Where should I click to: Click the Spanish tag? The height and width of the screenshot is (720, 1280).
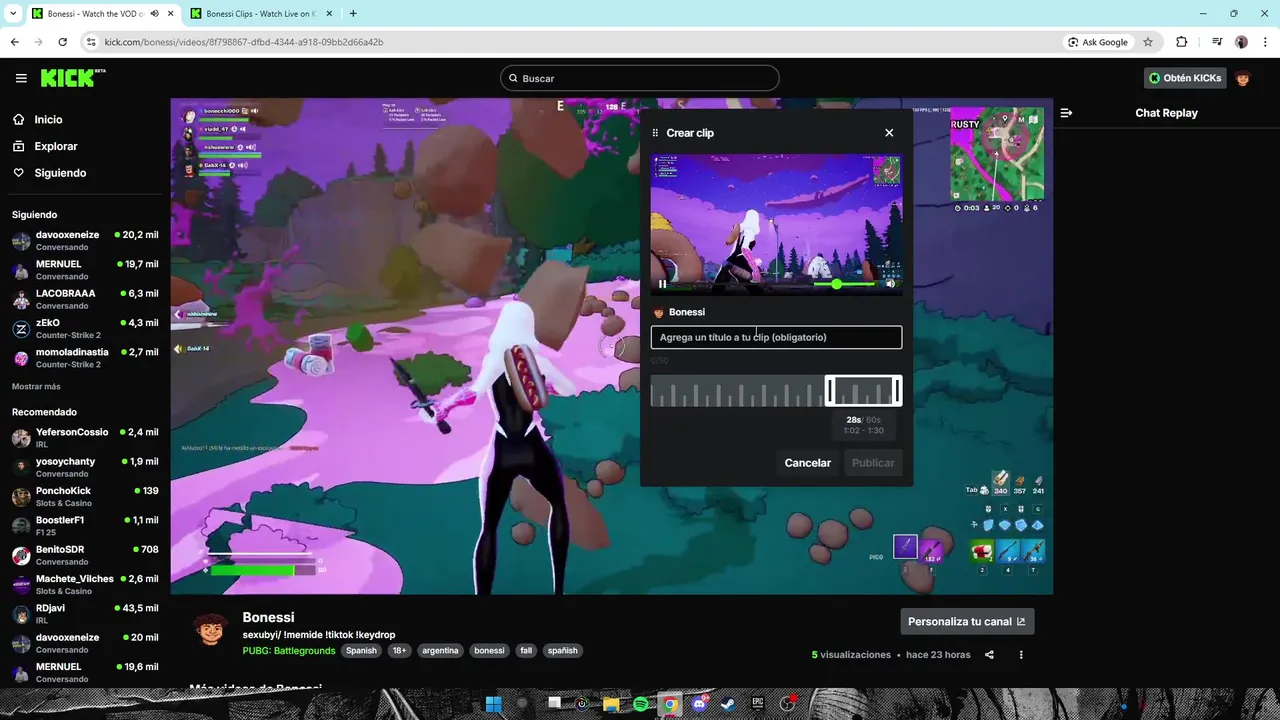click(x=361, y=650)
